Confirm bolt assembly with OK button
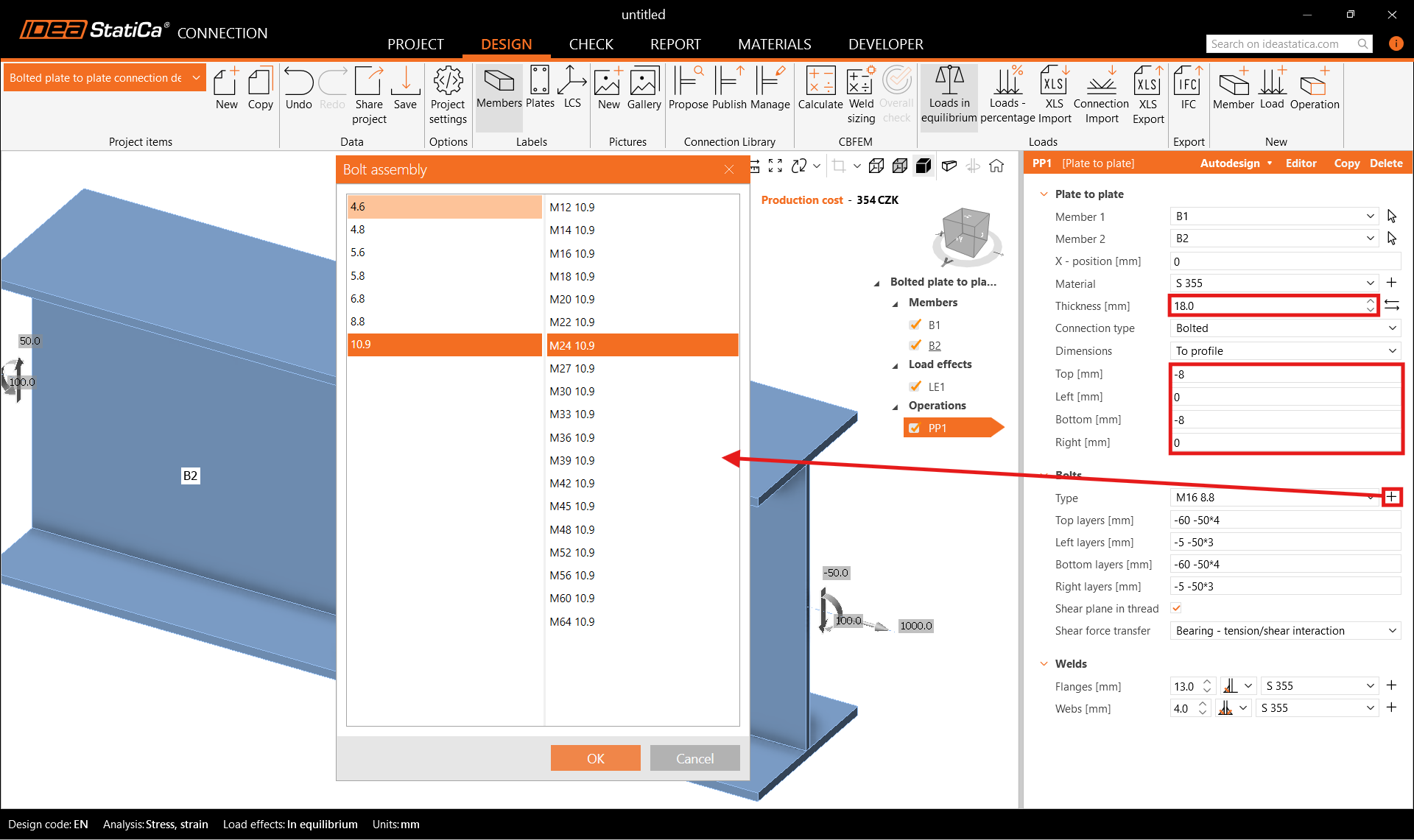 pos(595,758)
